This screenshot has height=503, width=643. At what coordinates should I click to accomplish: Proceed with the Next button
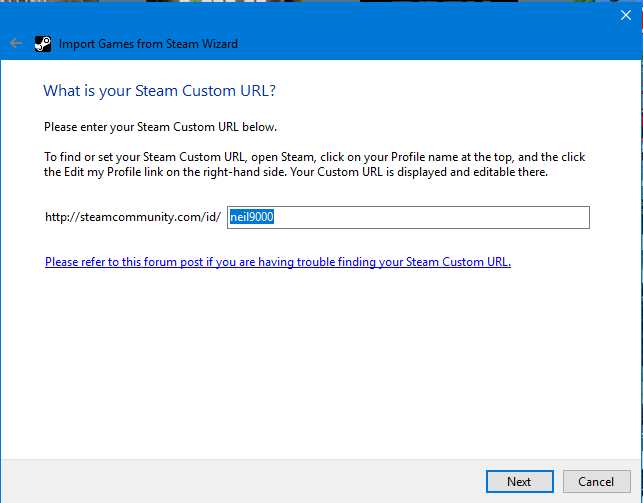click(x=520, y=481)
